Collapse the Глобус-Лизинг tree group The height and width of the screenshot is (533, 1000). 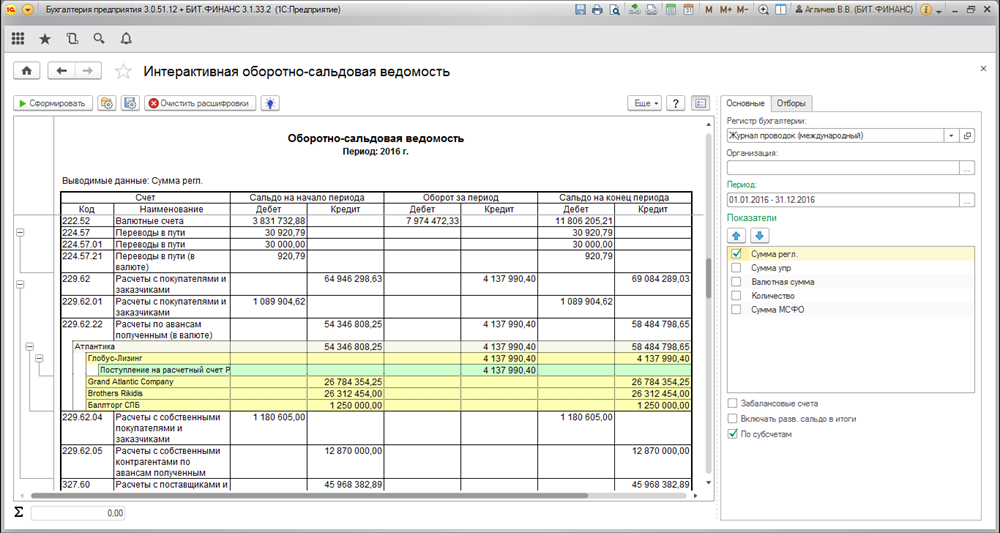pyautogui.click(x=40, y=358)
